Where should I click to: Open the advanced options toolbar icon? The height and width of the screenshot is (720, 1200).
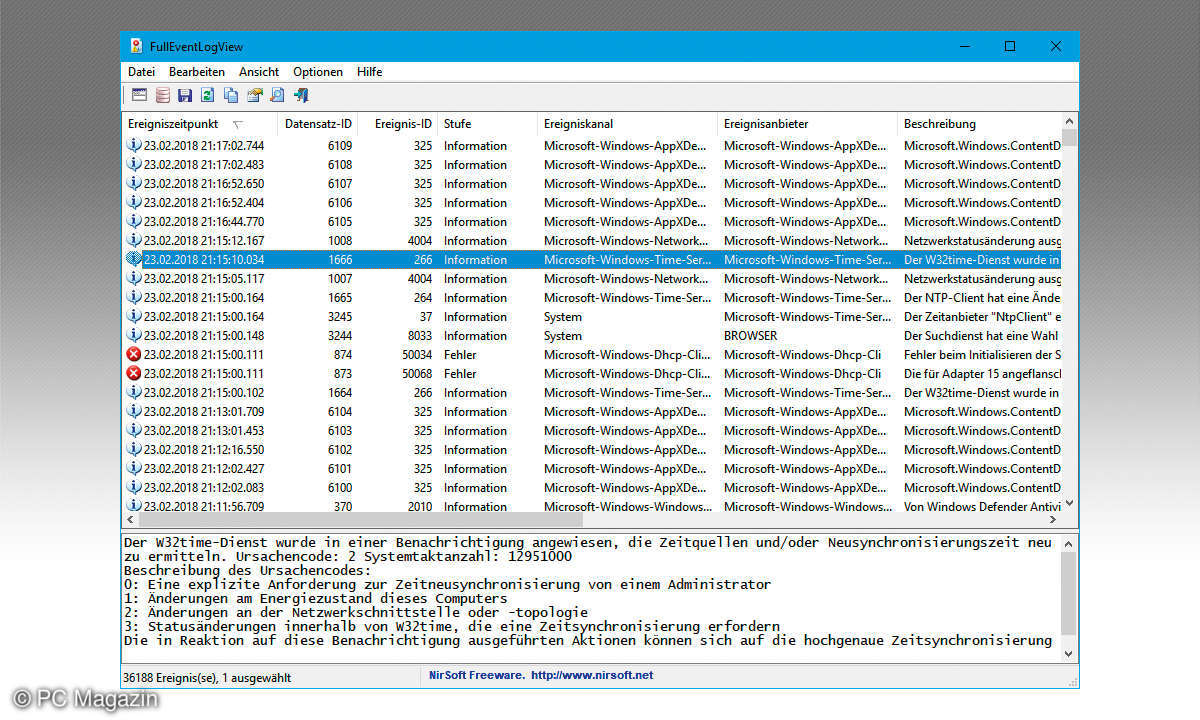pos(139,95)
